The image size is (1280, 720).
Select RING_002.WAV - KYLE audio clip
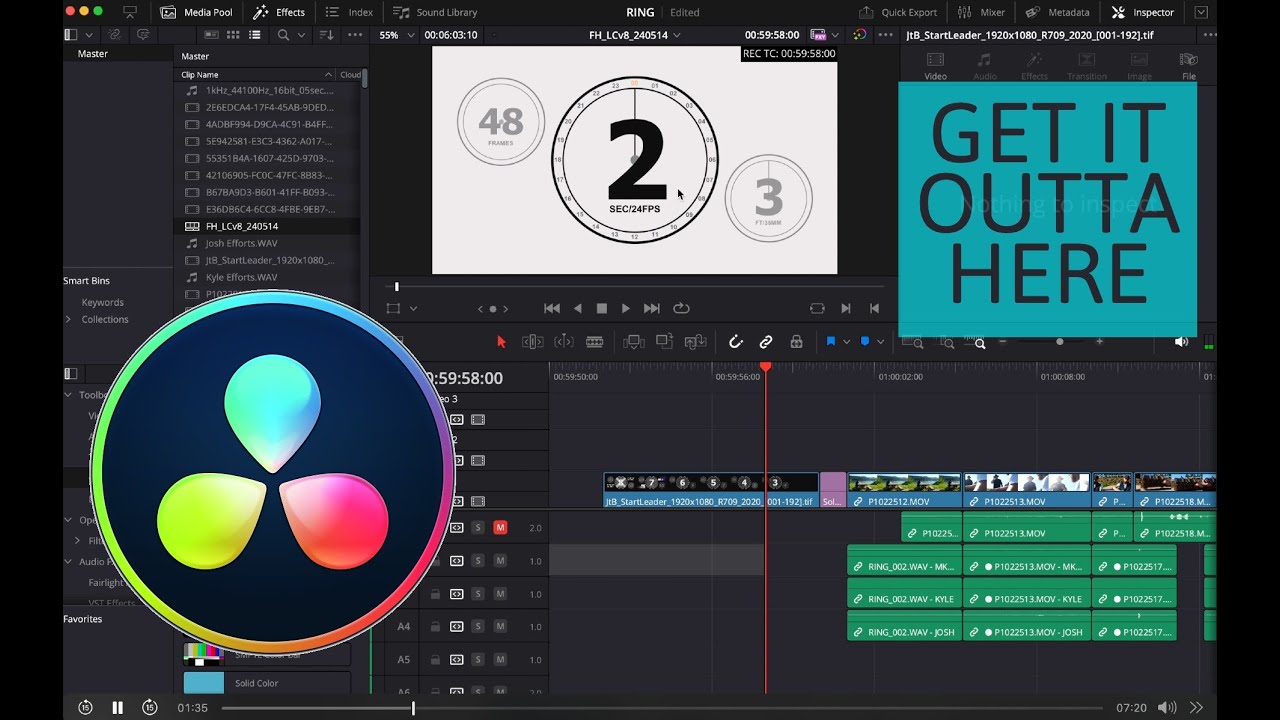tap(904, 593)
